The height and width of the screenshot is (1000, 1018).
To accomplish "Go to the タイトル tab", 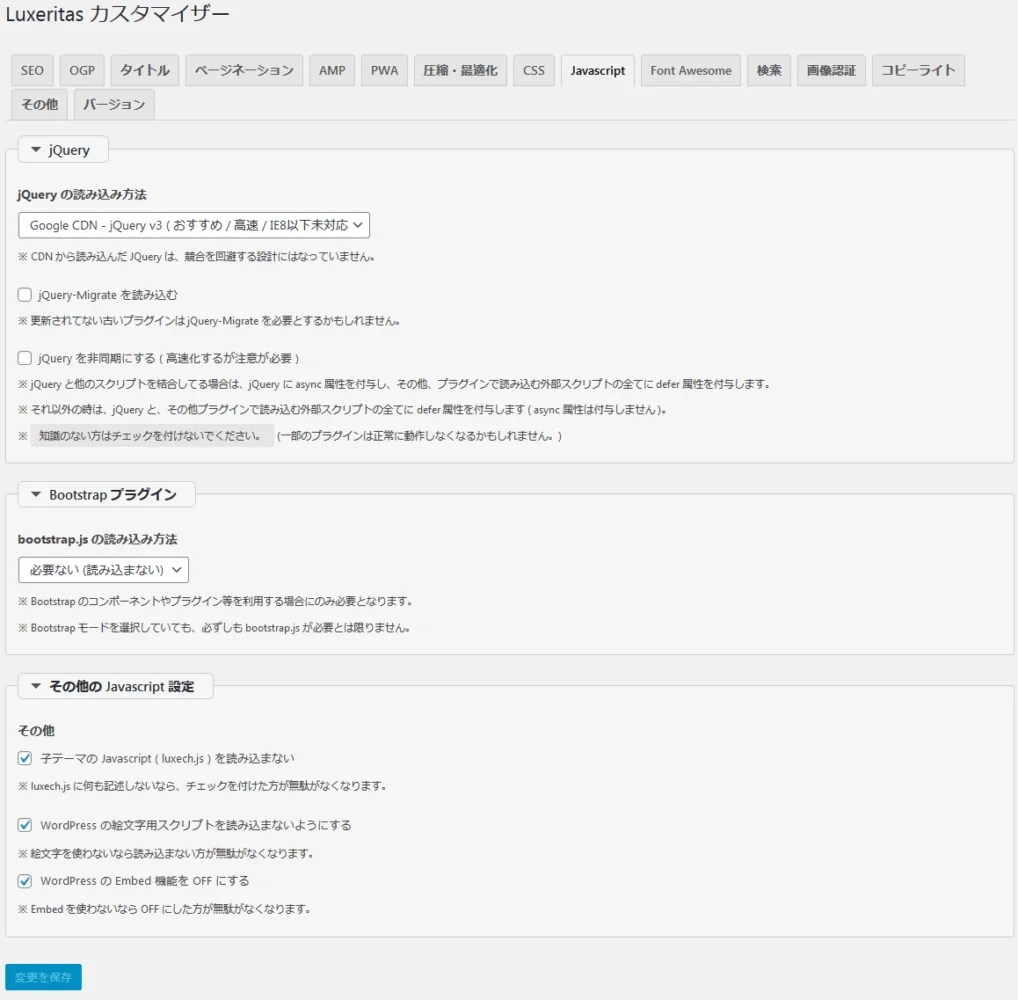I will (145, 71).
